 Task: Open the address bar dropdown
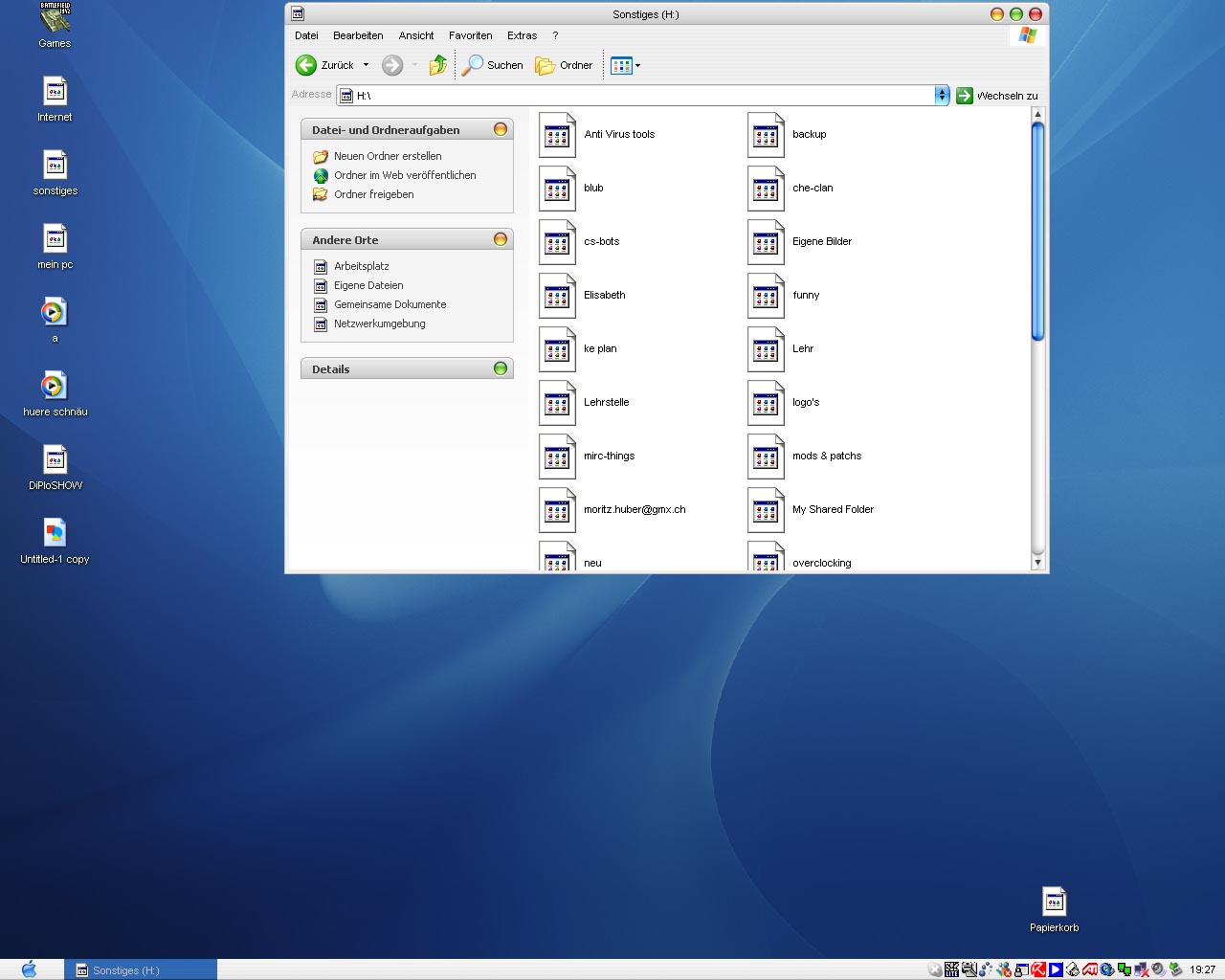(x=942, y=95)
